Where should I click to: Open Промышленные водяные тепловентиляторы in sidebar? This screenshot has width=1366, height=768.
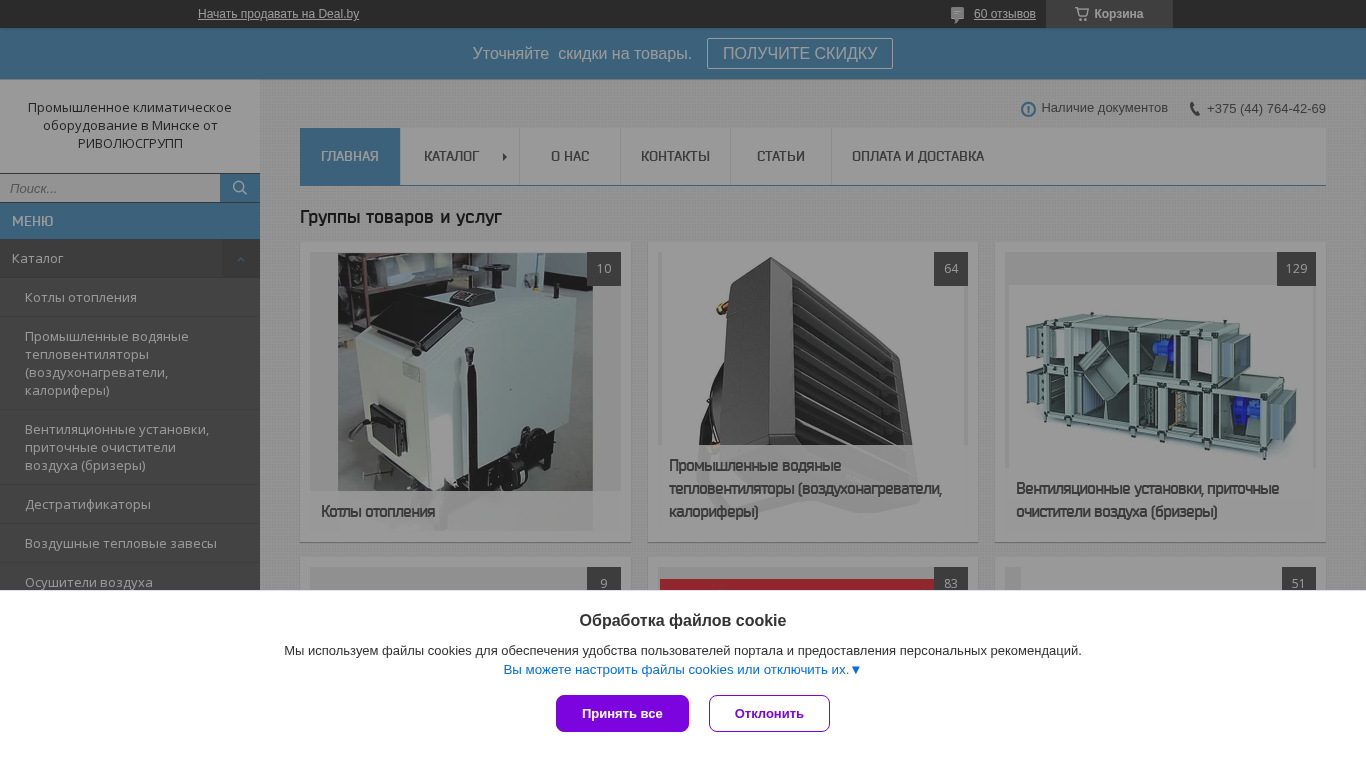tap(130, 364)
